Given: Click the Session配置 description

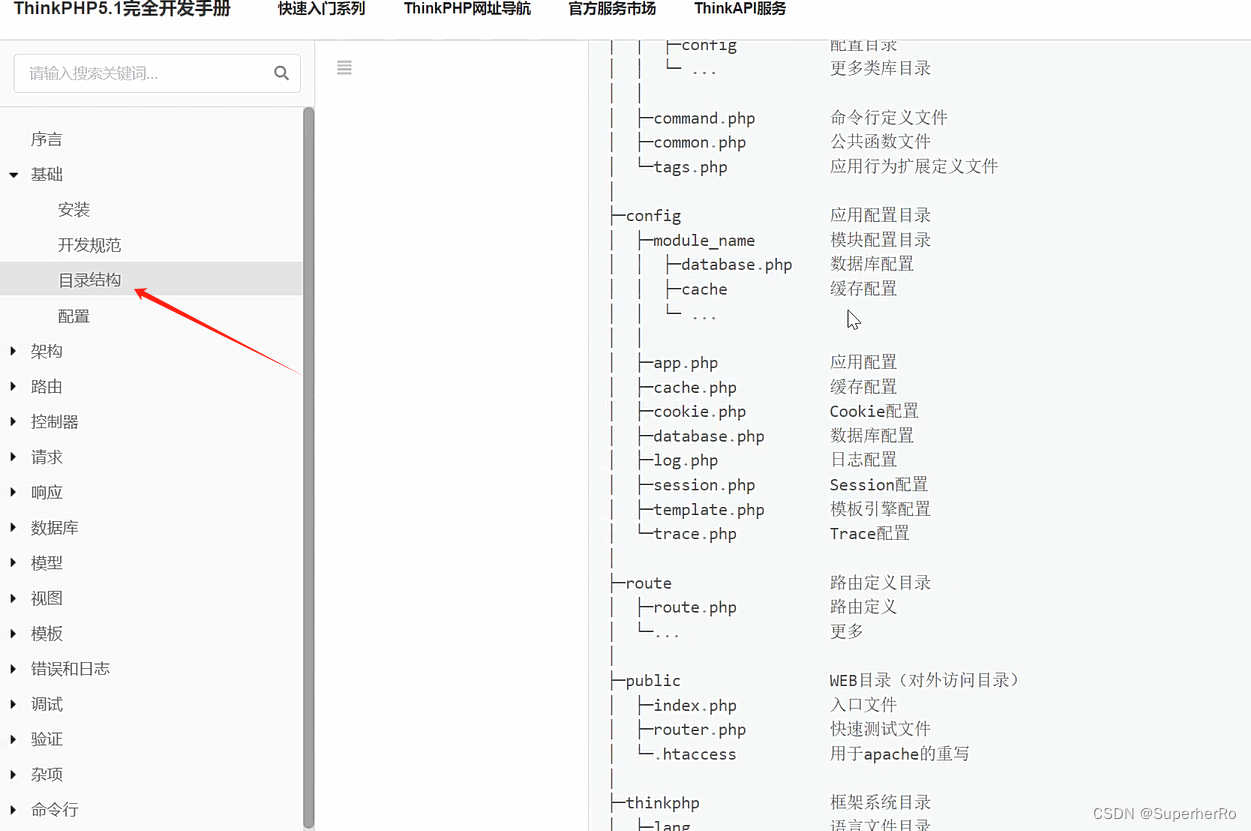Looking at the screenshot, I should tap(878, 485).
